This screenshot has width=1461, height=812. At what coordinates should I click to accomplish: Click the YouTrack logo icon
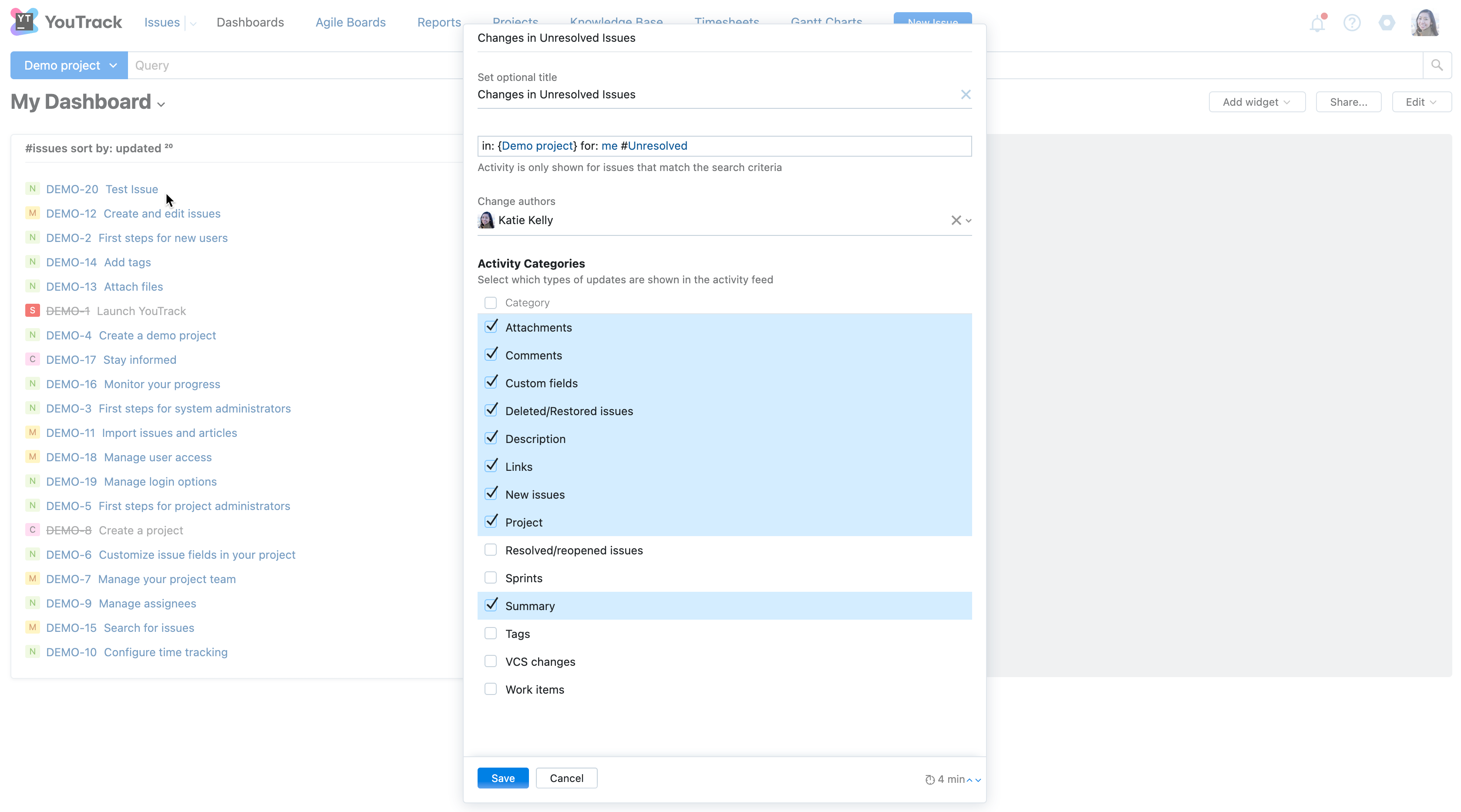tap(24, 22)
